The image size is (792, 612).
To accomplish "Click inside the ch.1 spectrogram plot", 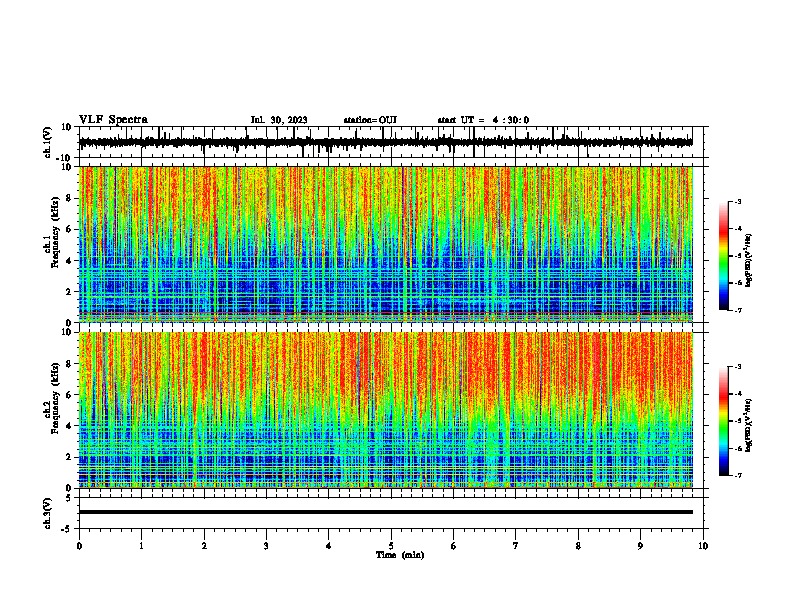I will [386, 244].
